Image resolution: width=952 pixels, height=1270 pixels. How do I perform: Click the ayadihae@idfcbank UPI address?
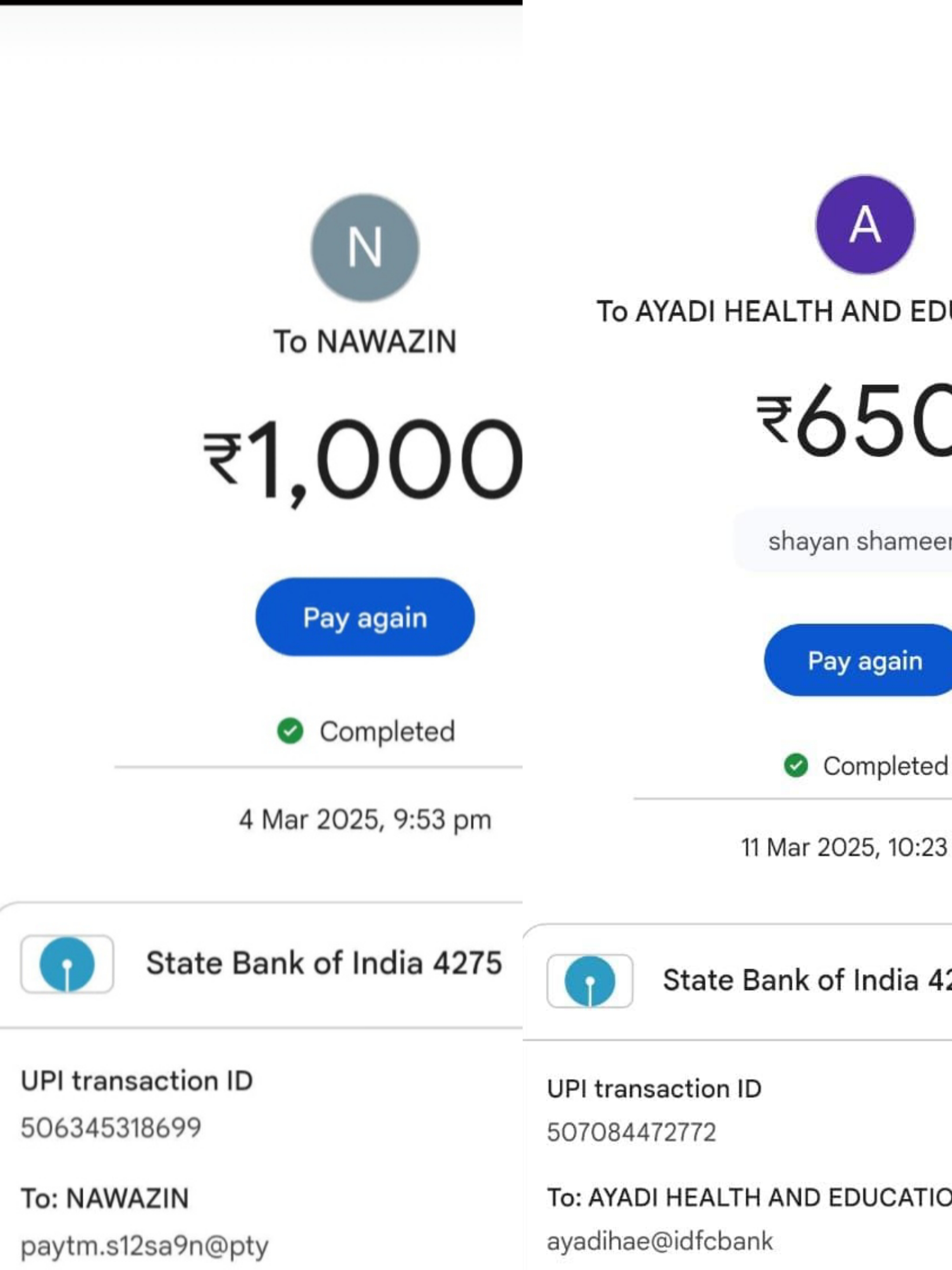pyautogui.click(x=660, y=1241)
